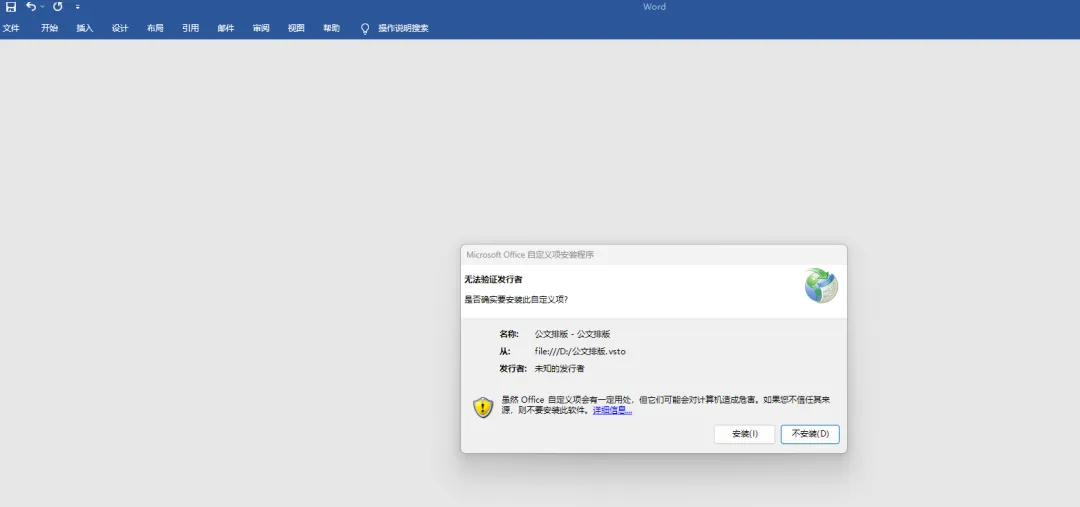1080x507 pixels.
Task: Click the Save icon in quick access toolbar
Action: (x=11, y=7)
